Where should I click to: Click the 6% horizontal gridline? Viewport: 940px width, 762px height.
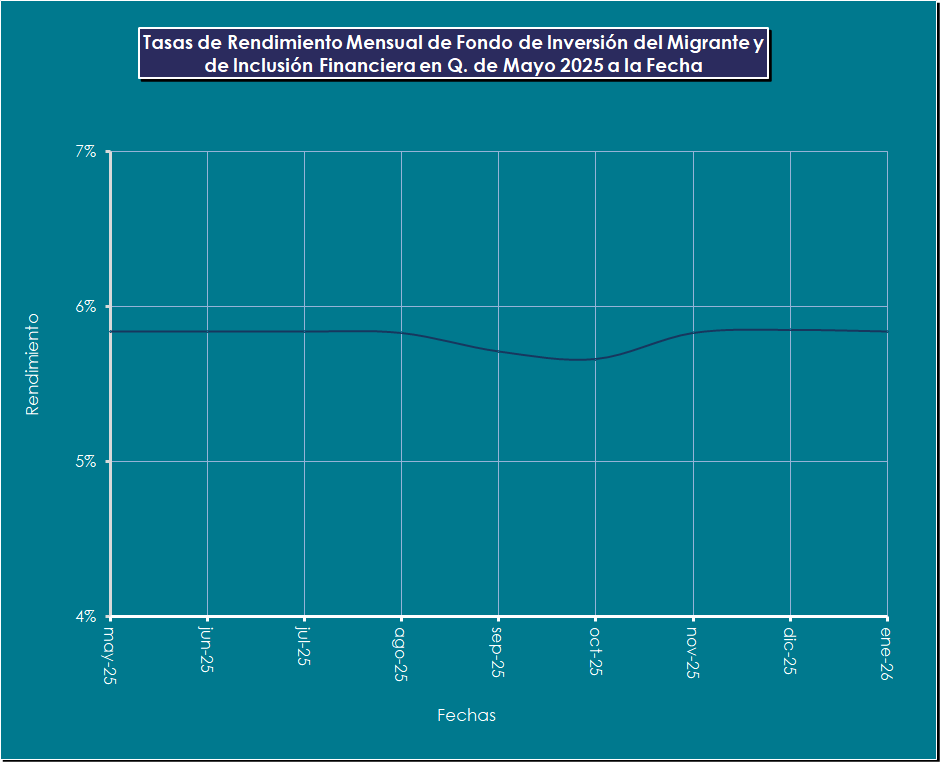click(450, 306)
